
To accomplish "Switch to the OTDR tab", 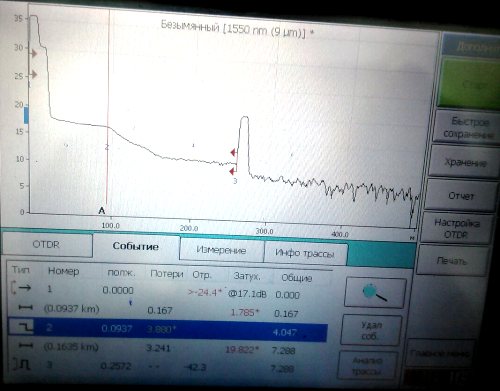I will 47,245.
